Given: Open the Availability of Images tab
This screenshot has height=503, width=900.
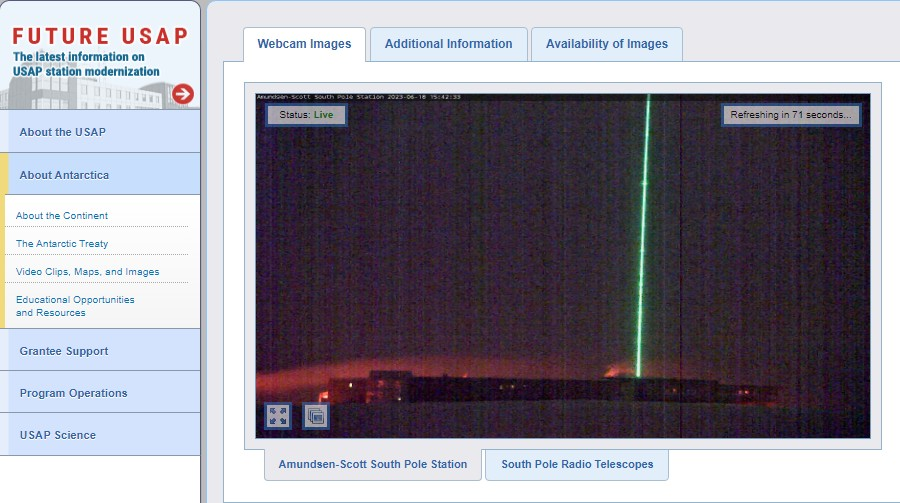Looking at the screenshot, I should pos(606,44).
